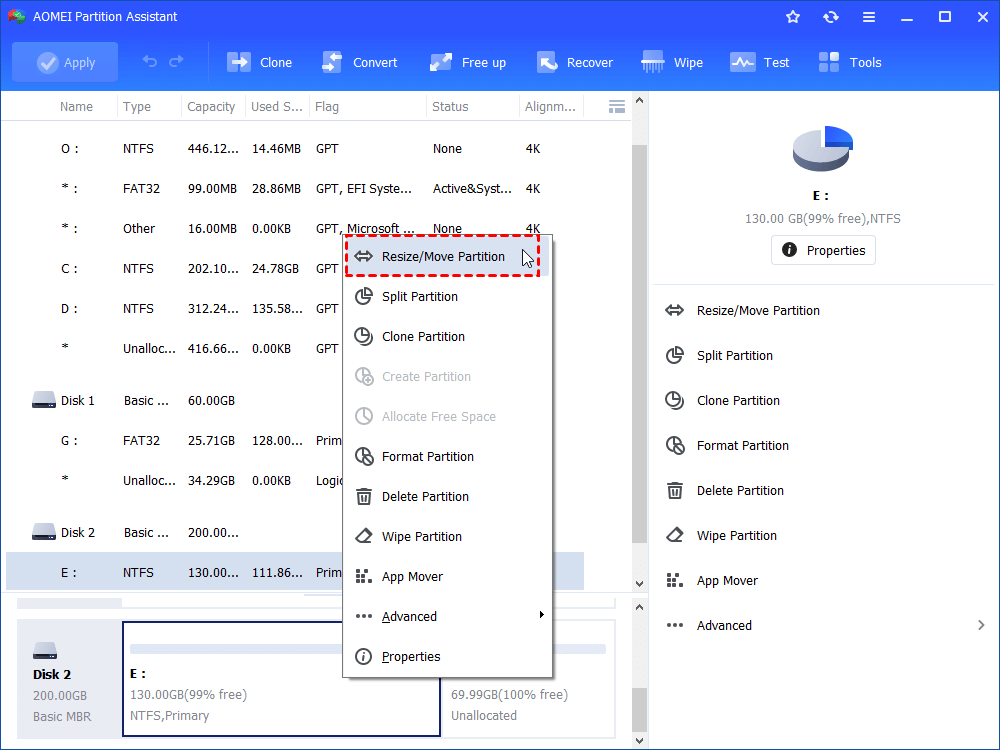Choose Clone Partition in context menu

point(447,337)
